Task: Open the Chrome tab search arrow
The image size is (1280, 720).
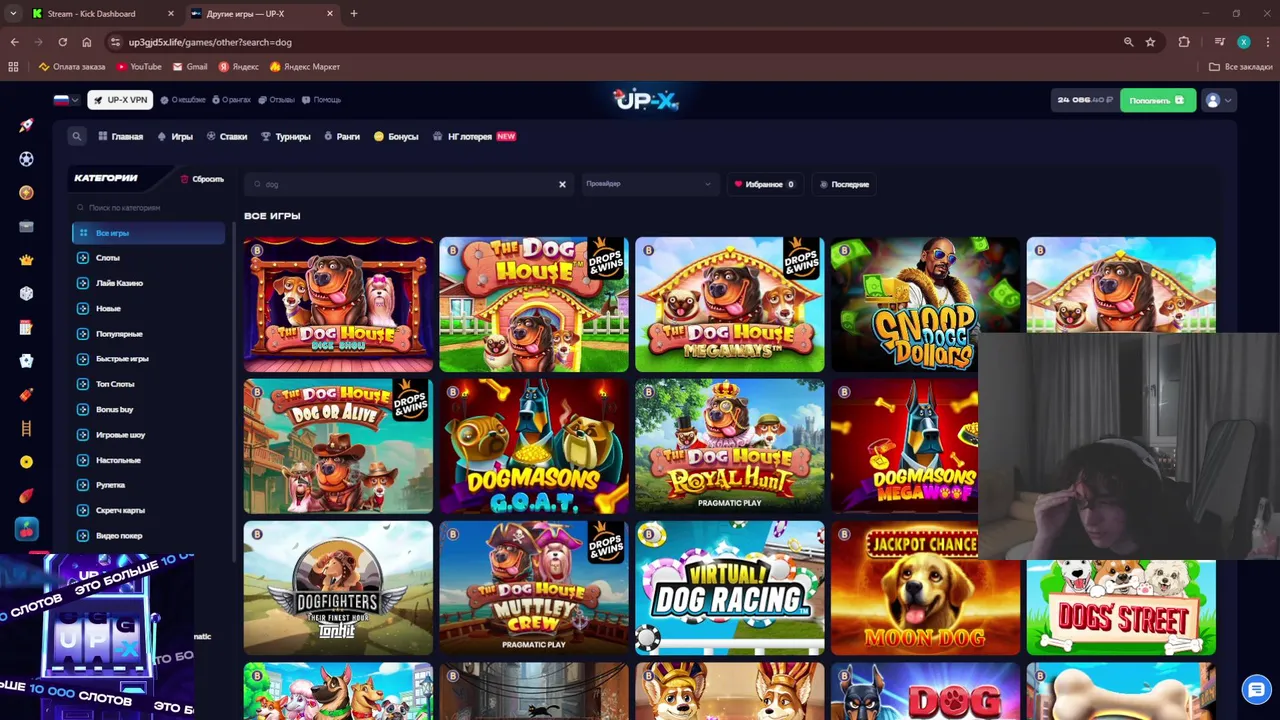Action: pos(13,13)
